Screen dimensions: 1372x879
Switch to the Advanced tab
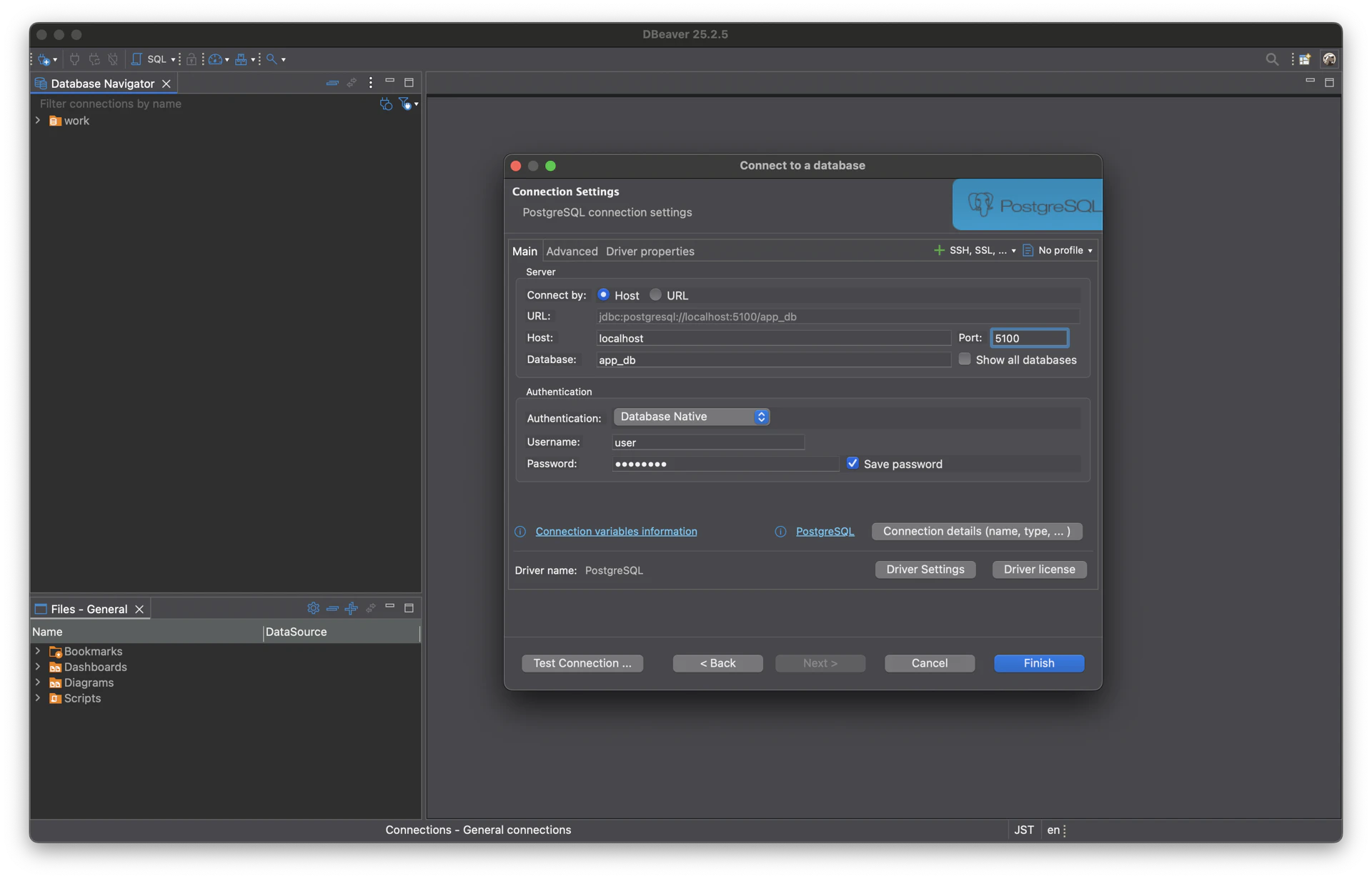tap(572, 252)
